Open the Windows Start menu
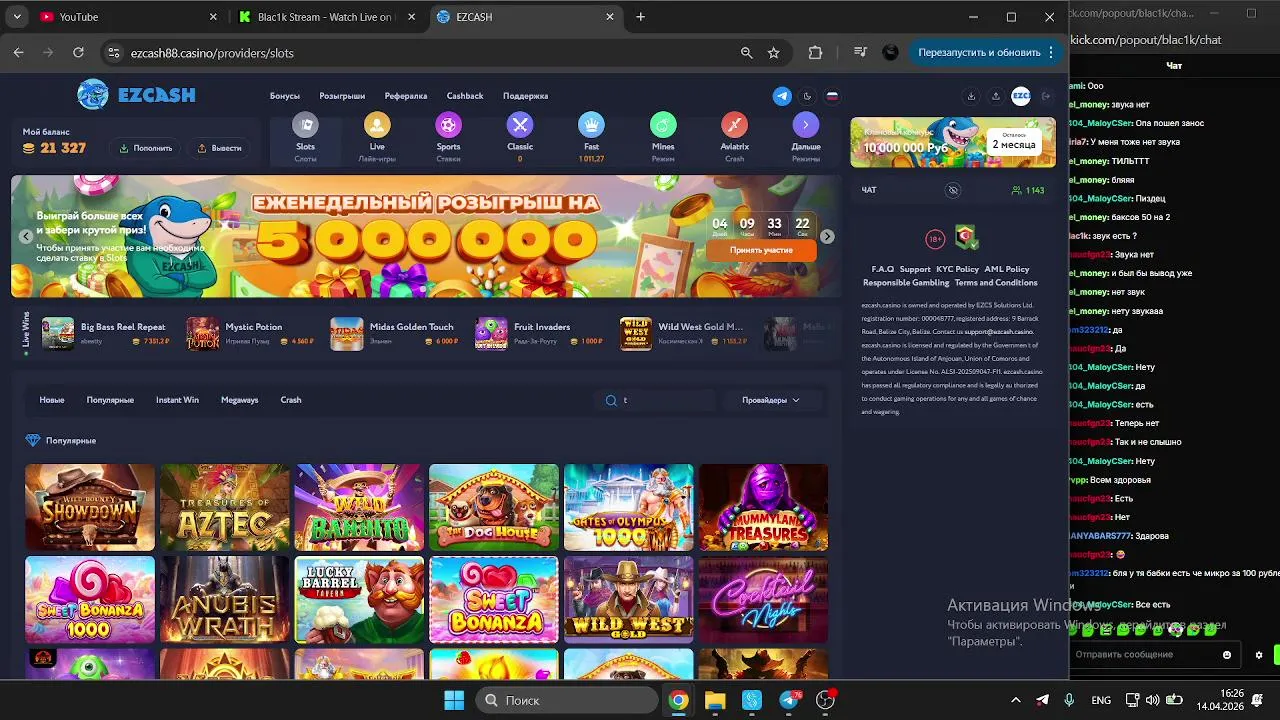Screen dimensions: 1280x720 454,700
